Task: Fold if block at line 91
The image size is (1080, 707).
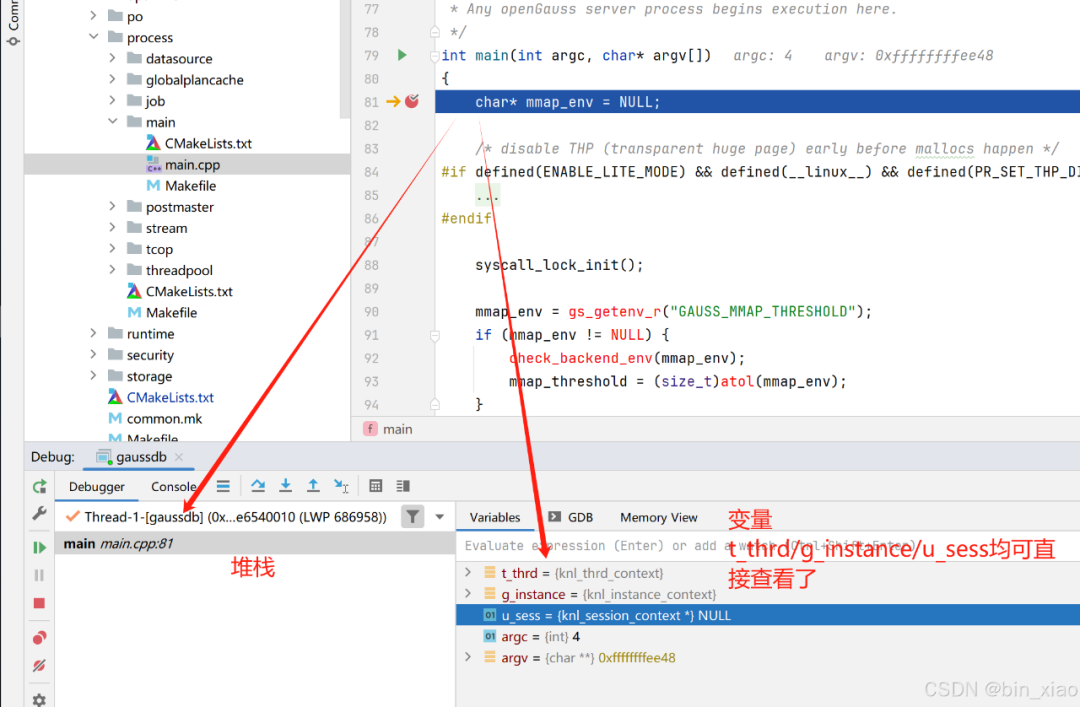Action: click(x=435, y=336)
